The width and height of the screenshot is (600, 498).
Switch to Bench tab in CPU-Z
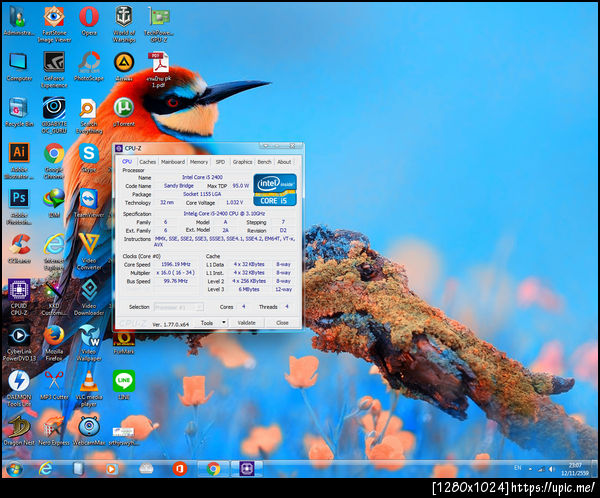tap(264, 162)
